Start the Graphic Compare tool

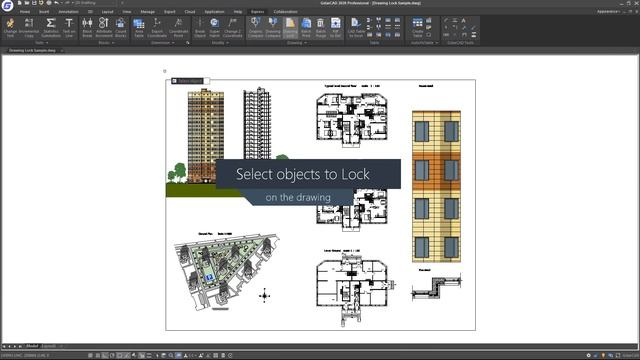tap(256, 28)
